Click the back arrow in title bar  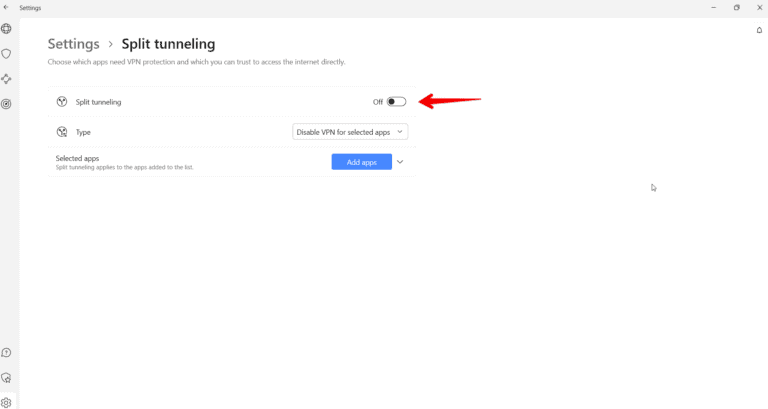[x=7, y=7]
